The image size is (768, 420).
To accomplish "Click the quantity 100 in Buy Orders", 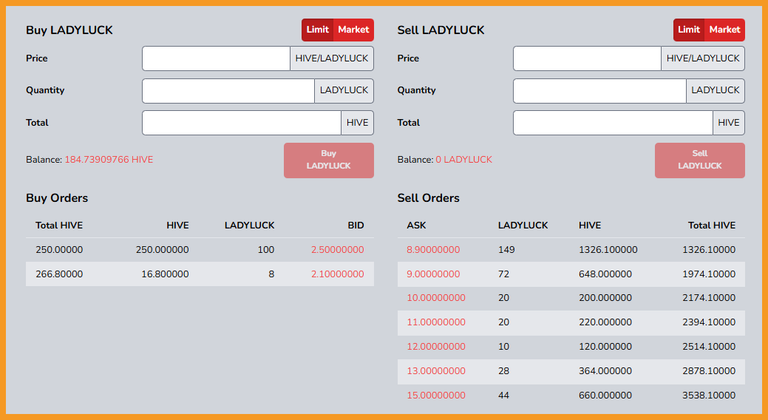I will [266, 250].
